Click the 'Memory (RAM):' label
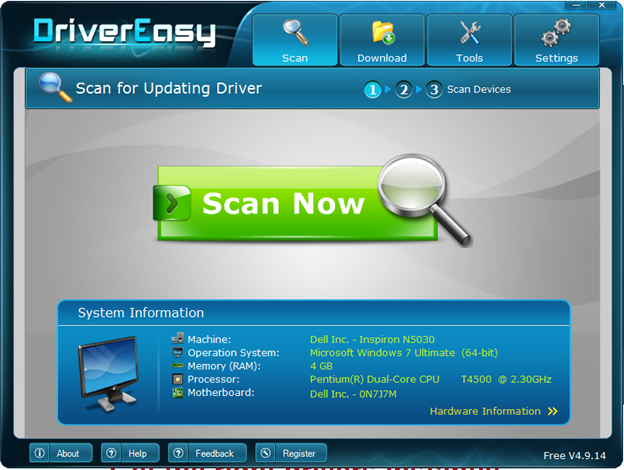Image resolution: width=624 pixels, height=470 pixels. click(x=224, y=366)
